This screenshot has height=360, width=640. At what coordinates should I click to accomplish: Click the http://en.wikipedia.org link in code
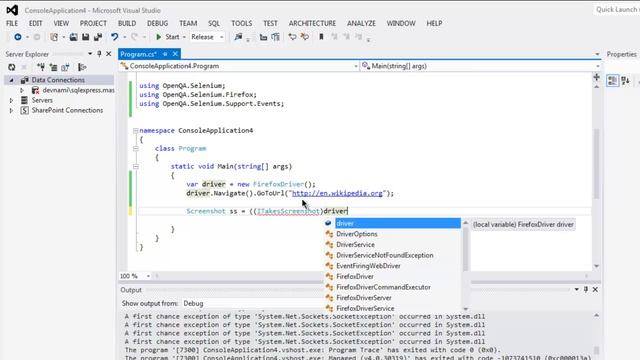[337, 193]
